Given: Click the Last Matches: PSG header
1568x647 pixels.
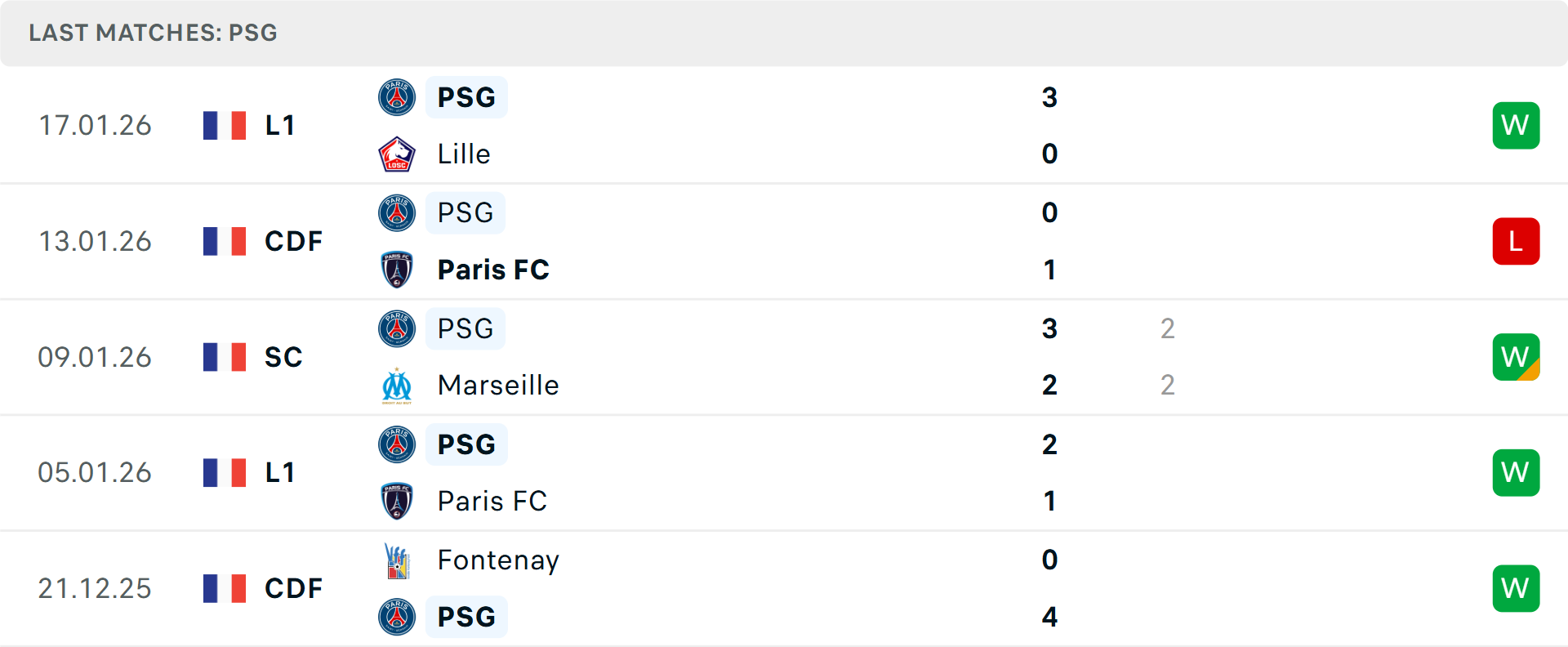Looking at the screenshot, I should [153, 33].
